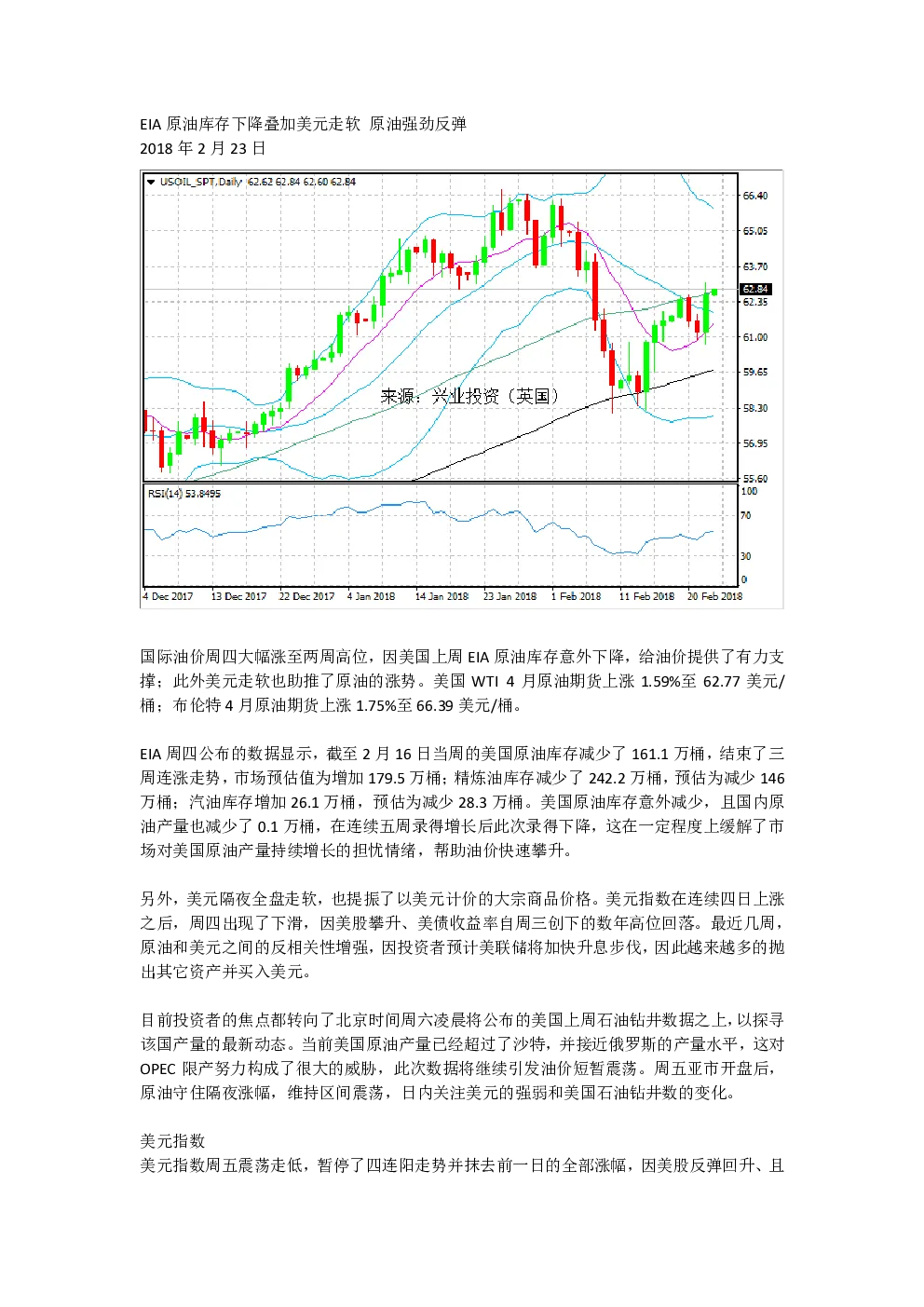Select the highlighted 62.84 current price tag
Viewport: 924px width, 1307px height.
pos(755,289)
